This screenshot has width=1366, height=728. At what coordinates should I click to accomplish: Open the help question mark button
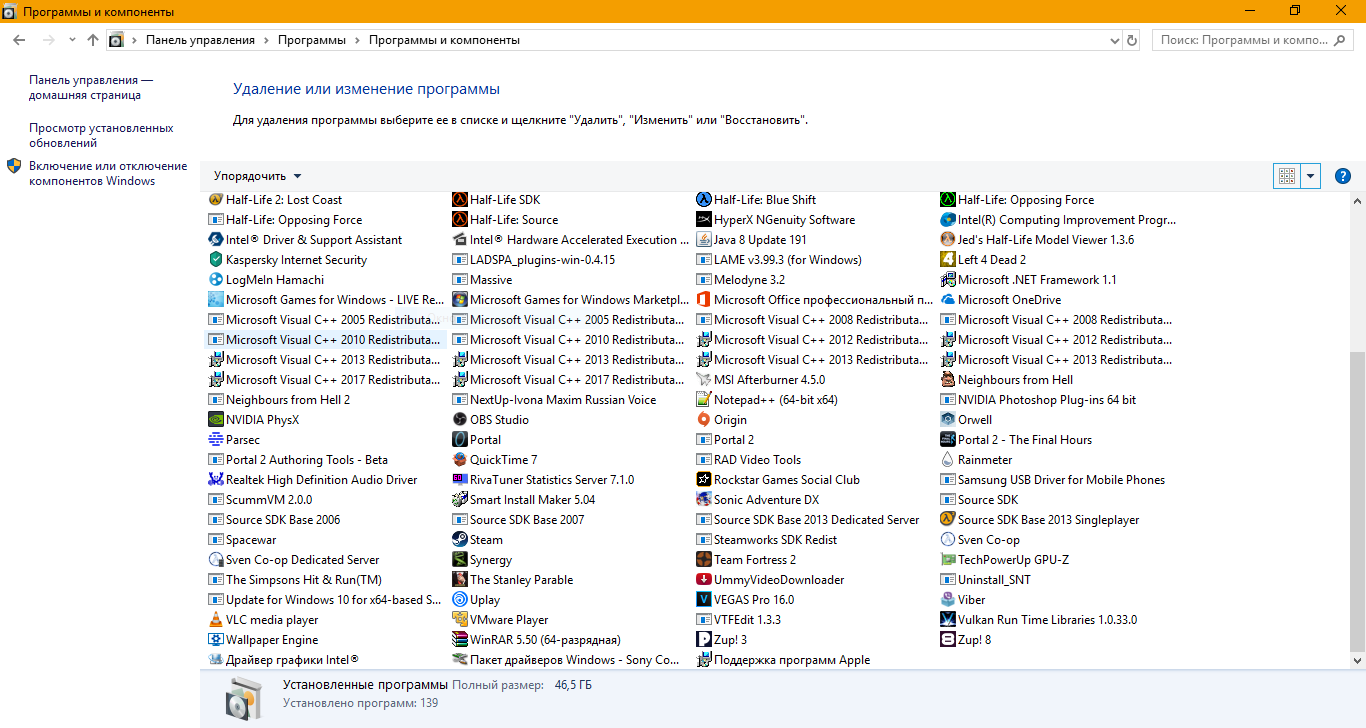pos(1343,176)
